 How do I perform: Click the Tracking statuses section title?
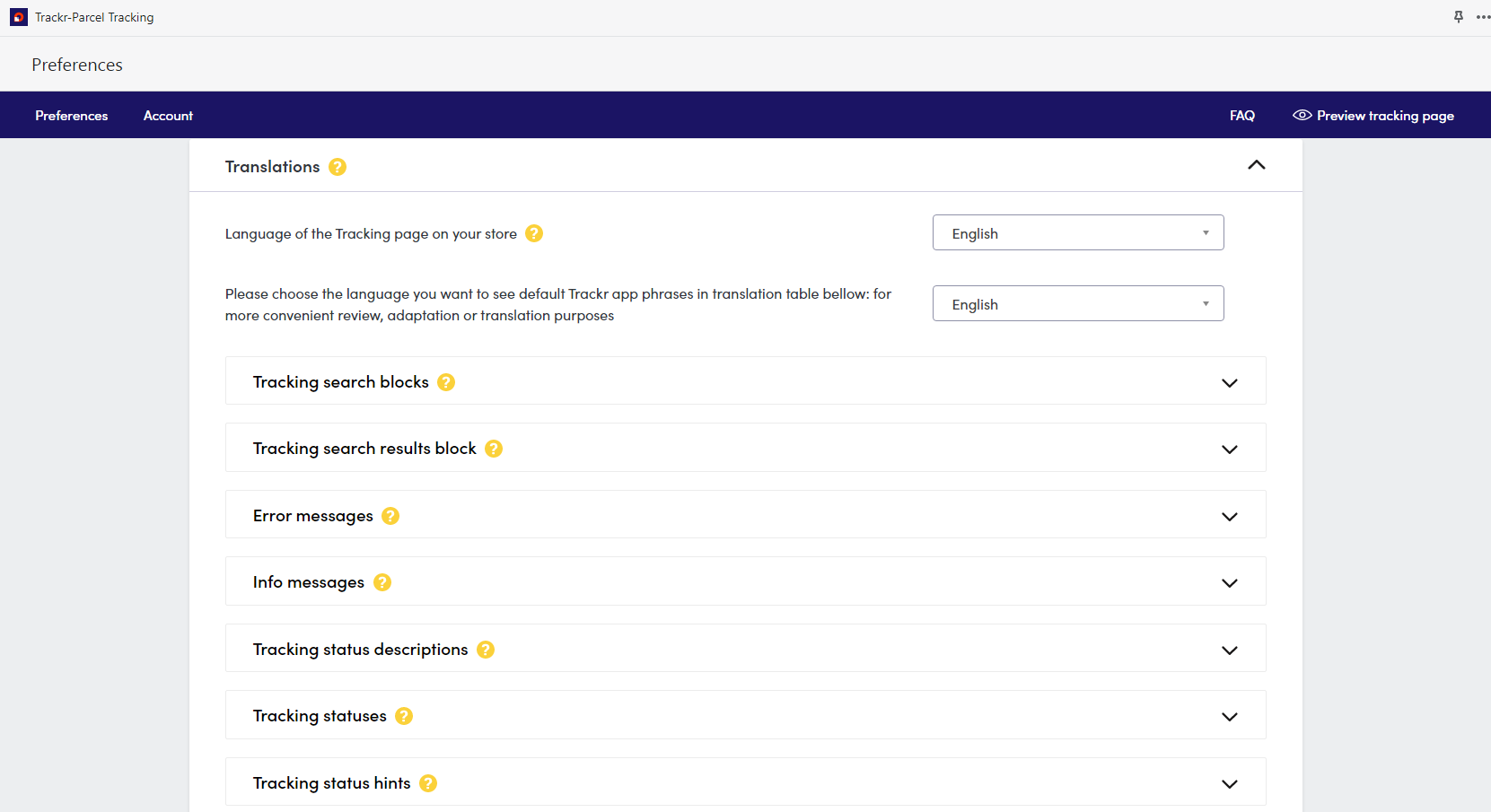click(320, 716)
